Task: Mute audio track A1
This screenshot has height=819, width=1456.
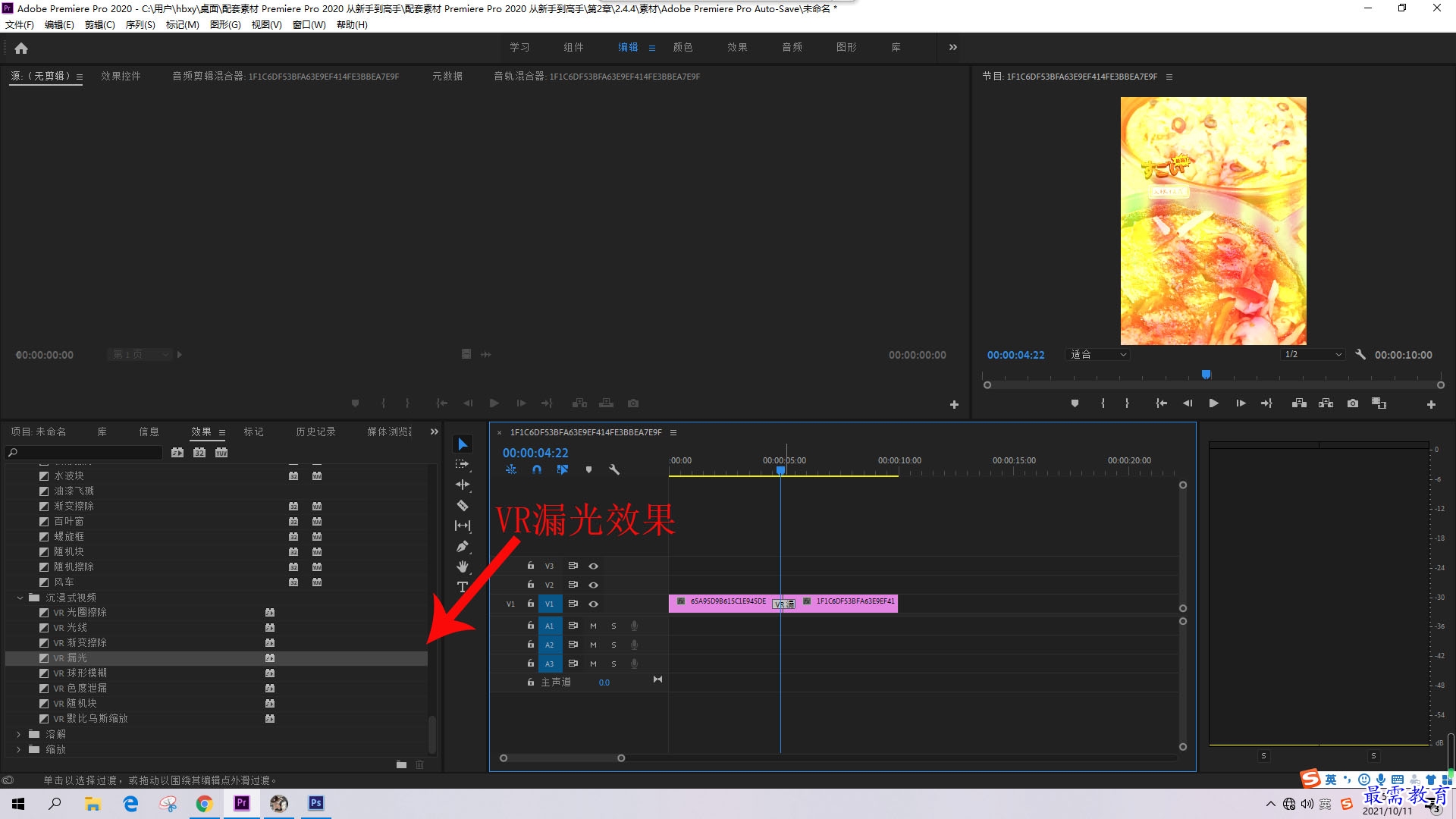Action: [x=593, y=626]
